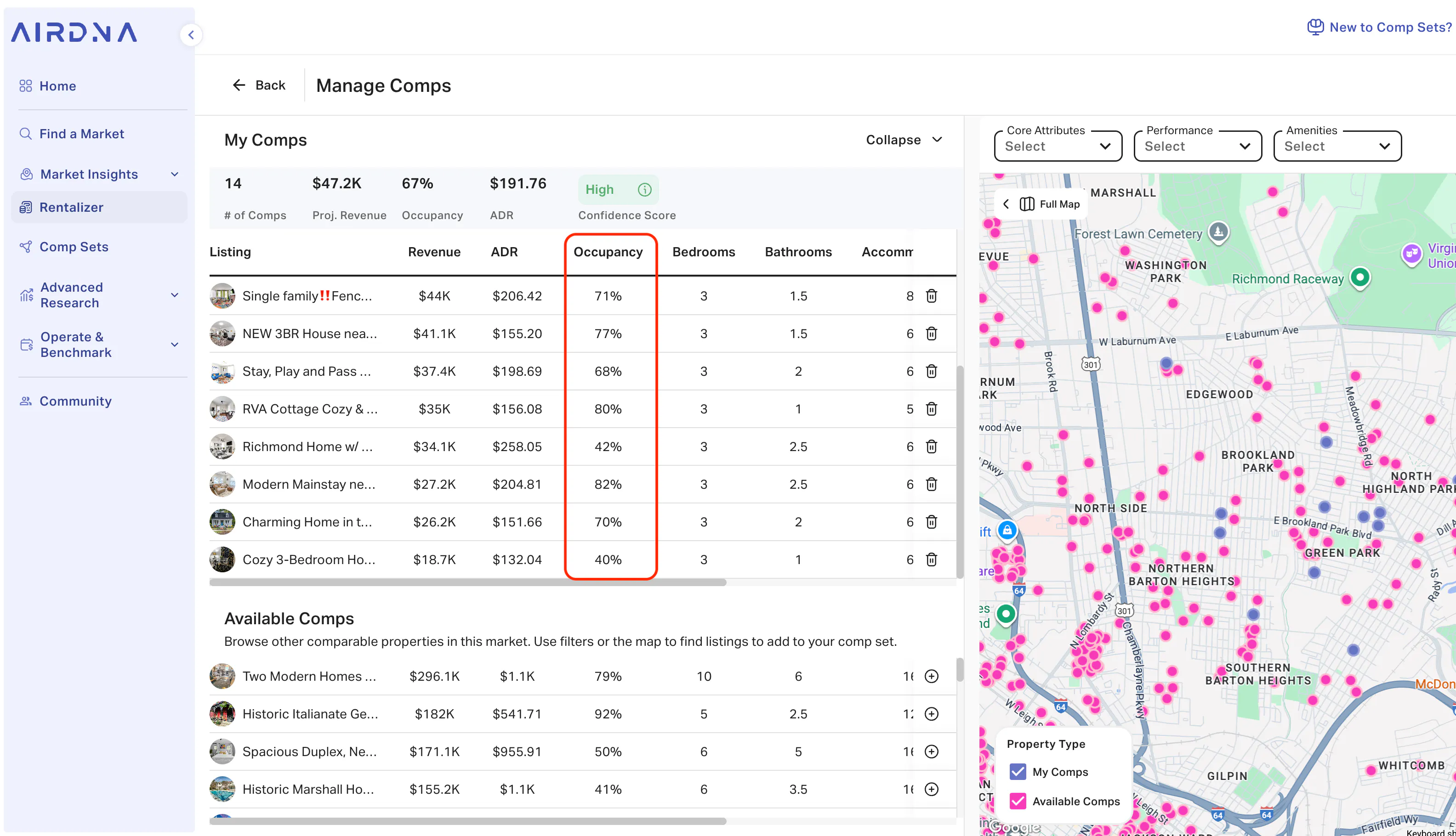
Task: Open Confidence Score info icon
Action: [644, 189]
